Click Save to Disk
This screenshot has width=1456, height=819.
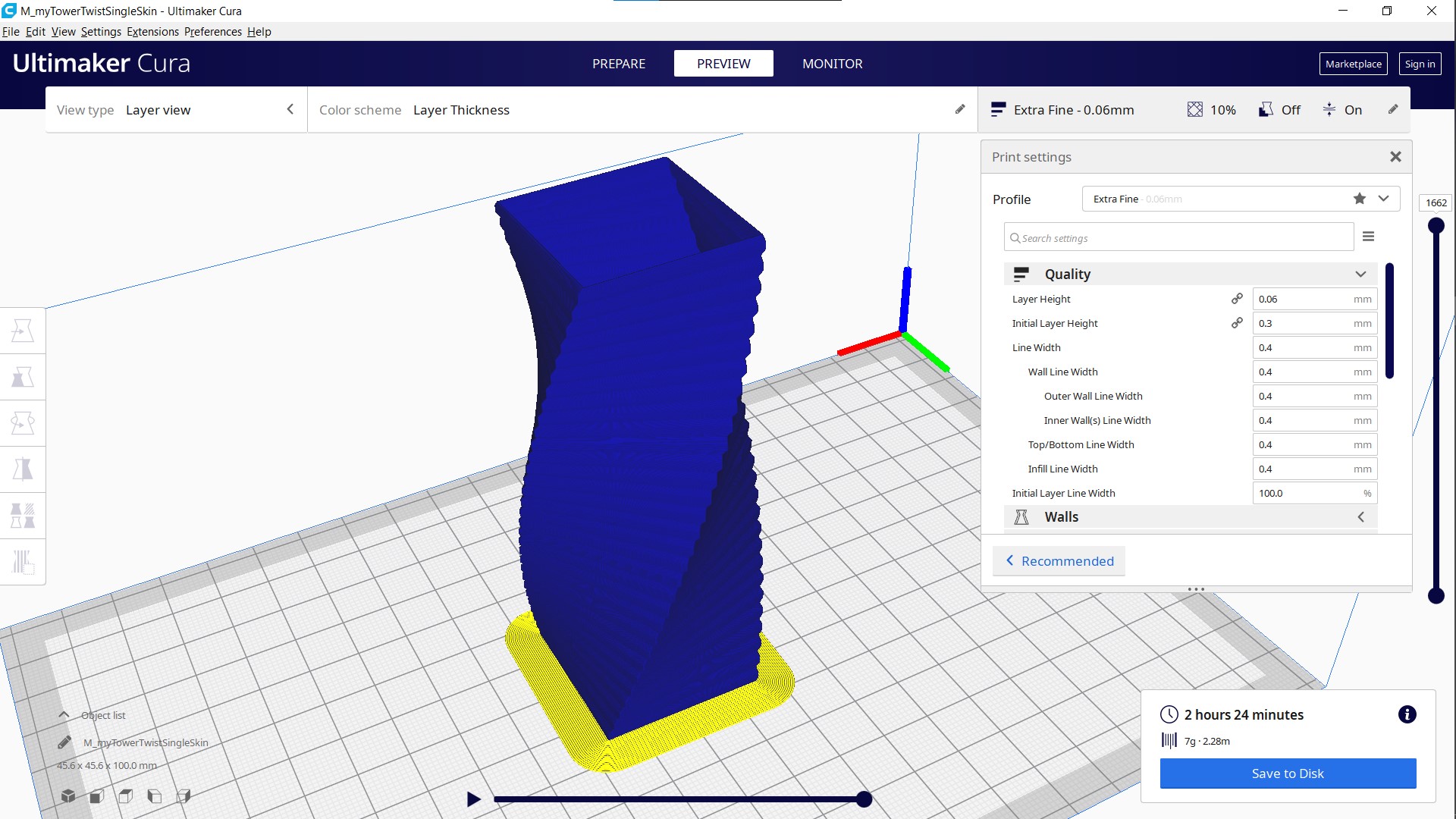coord(1288,773)
